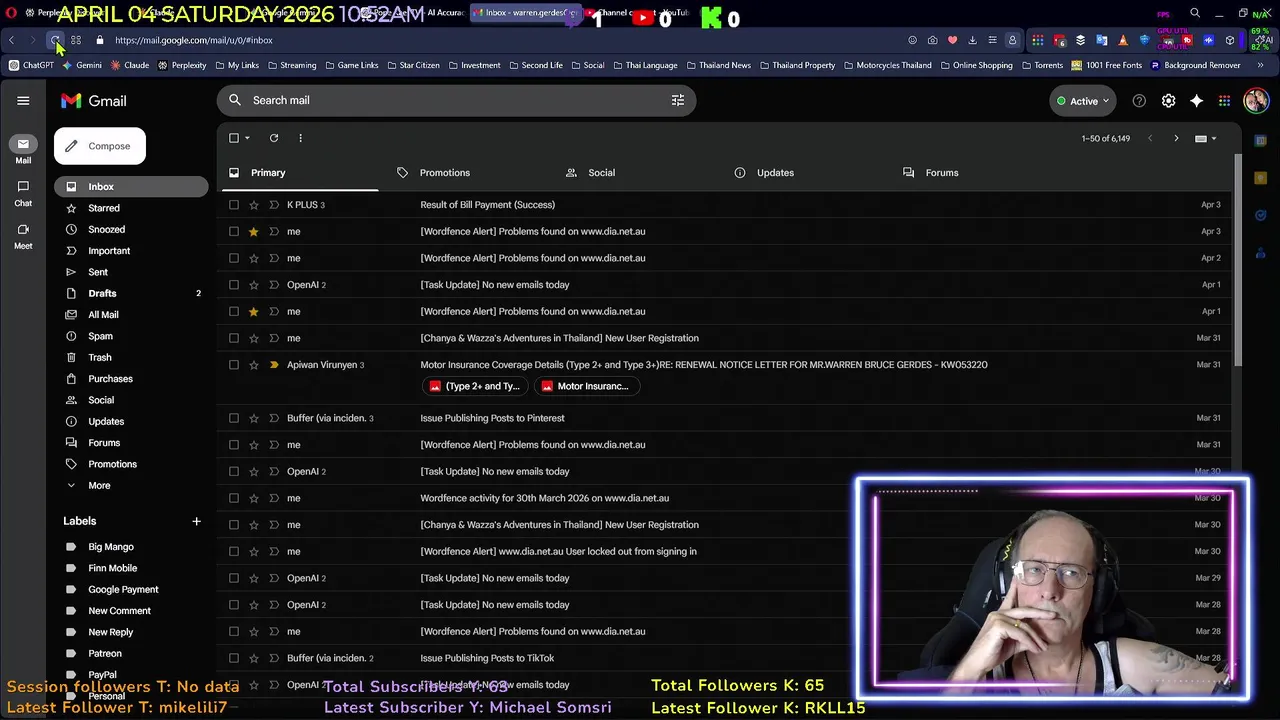Screen dimensions: 1280x720
Task: Open the ChatGPT bookmark
Action: pyautogui.click(x=31, y=65)
